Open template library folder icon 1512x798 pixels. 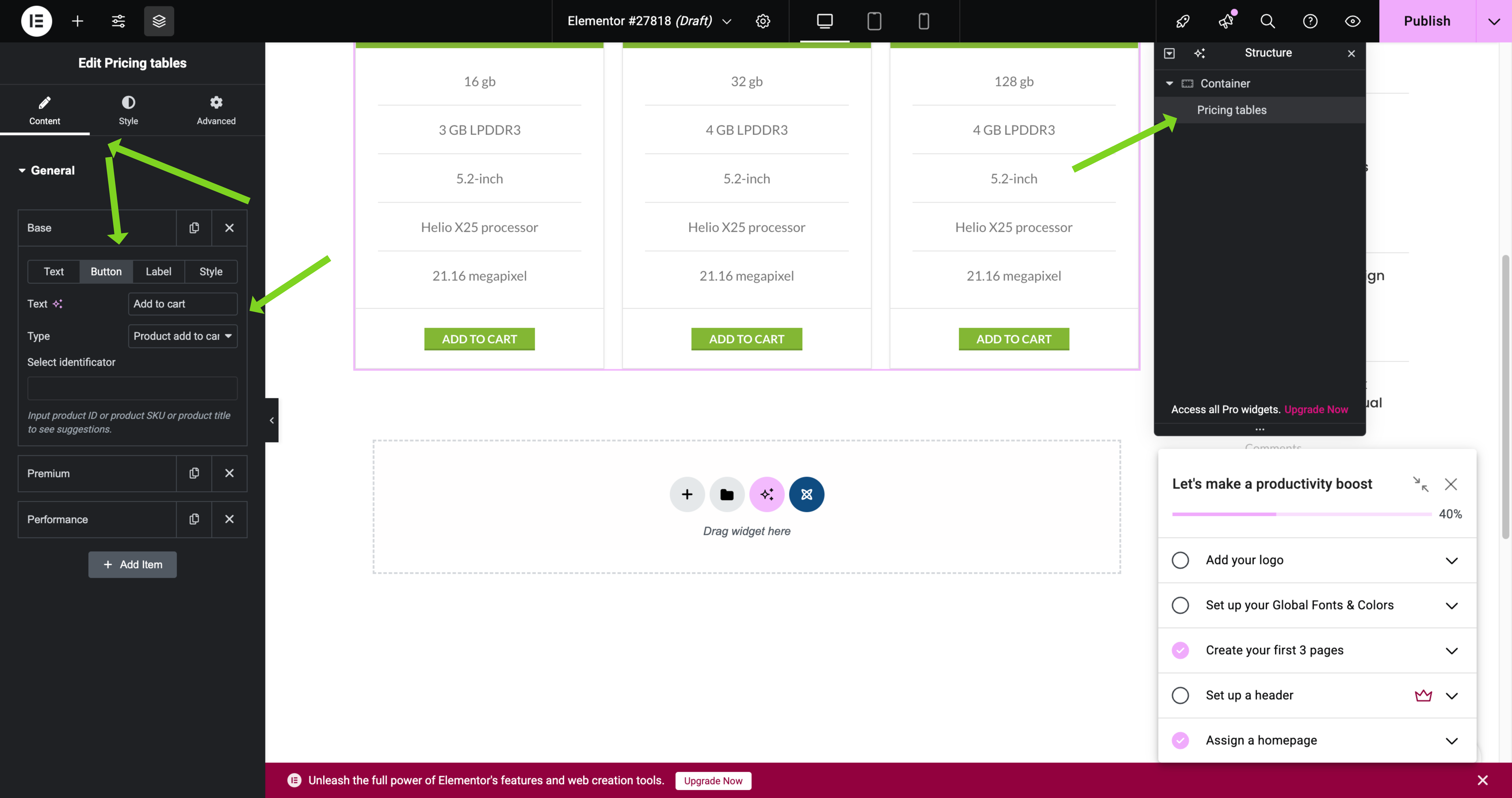coord(727,495)
